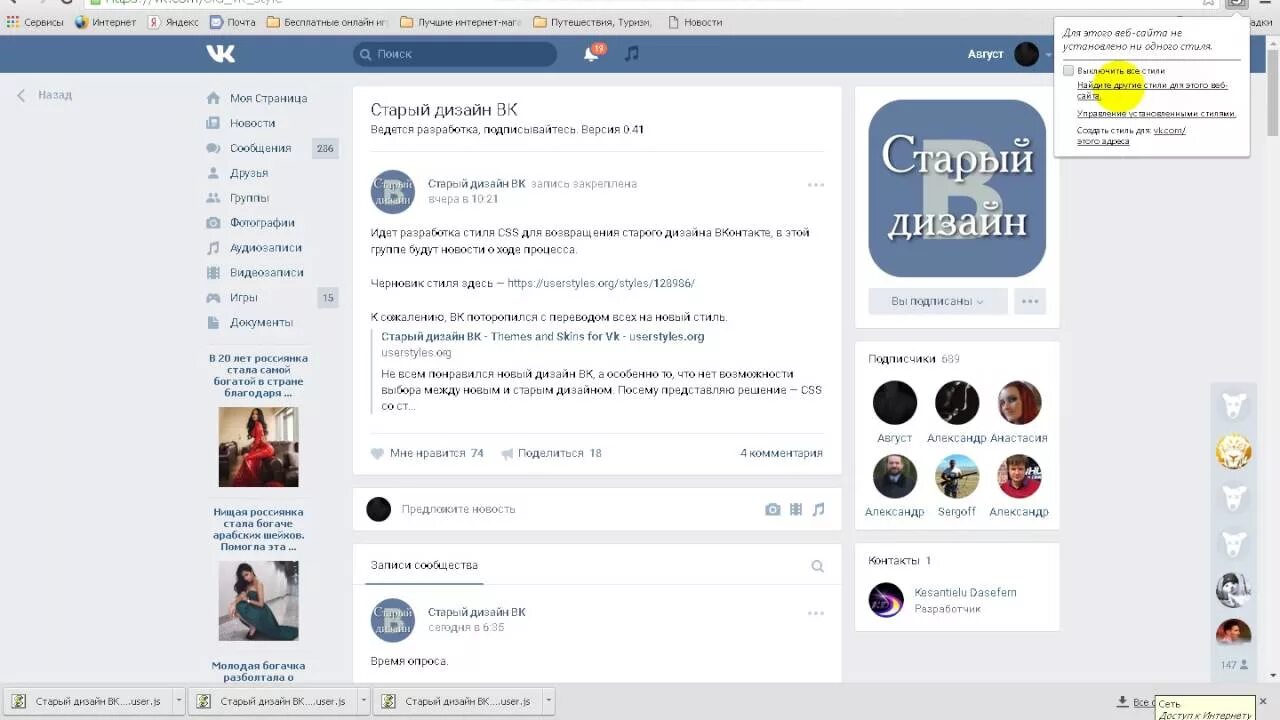Open community actions three-dots button
This screenshot has width=1280, height=720.
click(x=1030, y=301)
